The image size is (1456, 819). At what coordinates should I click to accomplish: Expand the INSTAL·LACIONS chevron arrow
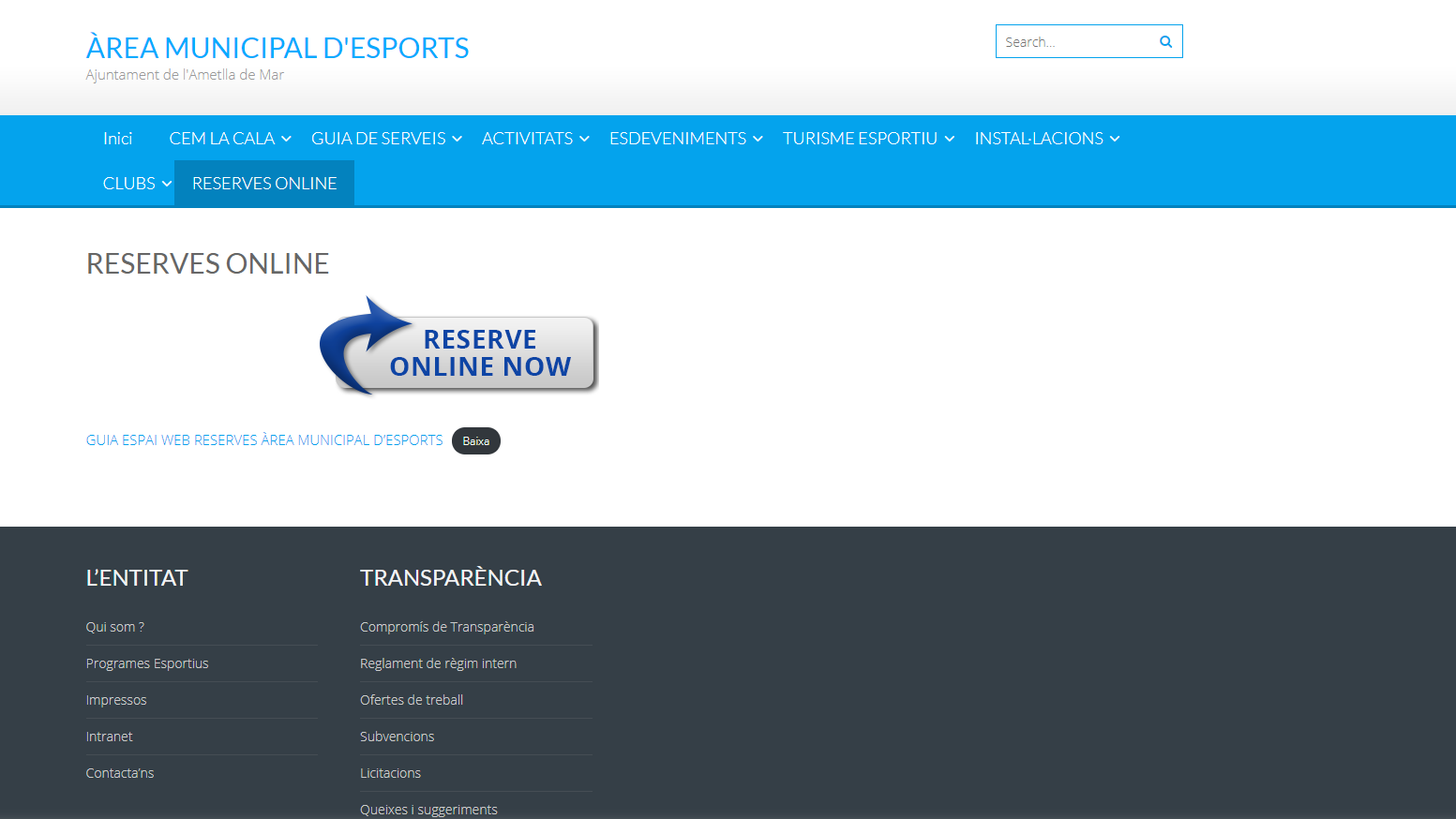click(1115, 139)
